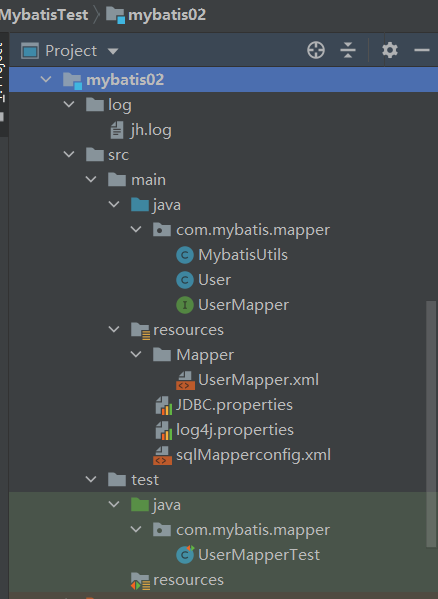Collapse the main com.mybatis.mapper package chevron
The width and height of the screenshot is (438, 599).
coord(136,229)
